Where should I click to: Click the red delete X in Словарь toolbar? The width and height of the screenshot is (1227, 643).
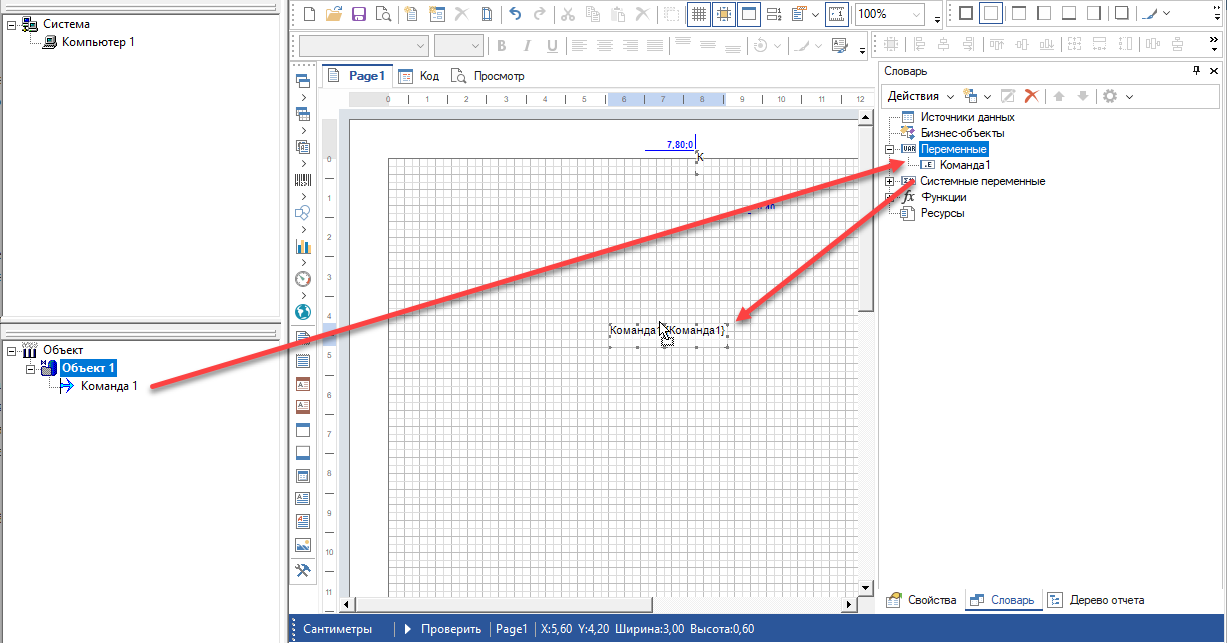click(1031, 96)
